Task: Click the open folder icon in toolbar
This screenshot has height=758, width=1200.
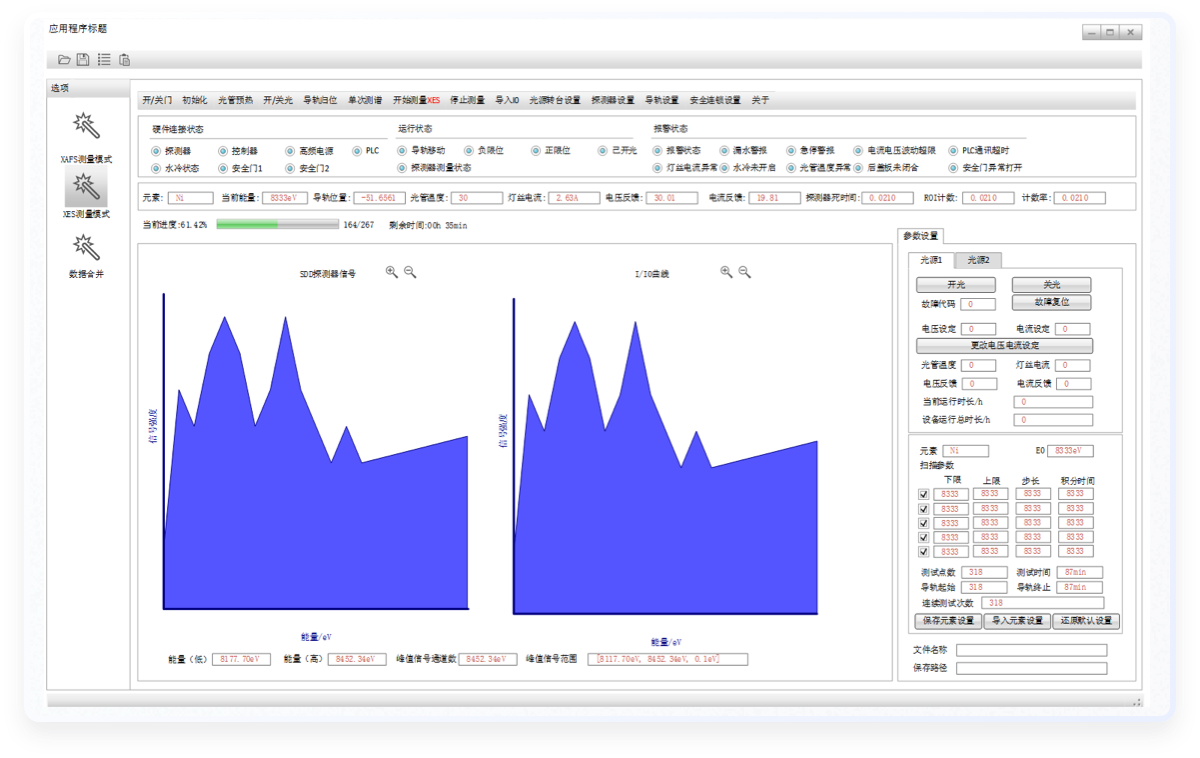Action: pyautogui.click(x=65, y=60)
